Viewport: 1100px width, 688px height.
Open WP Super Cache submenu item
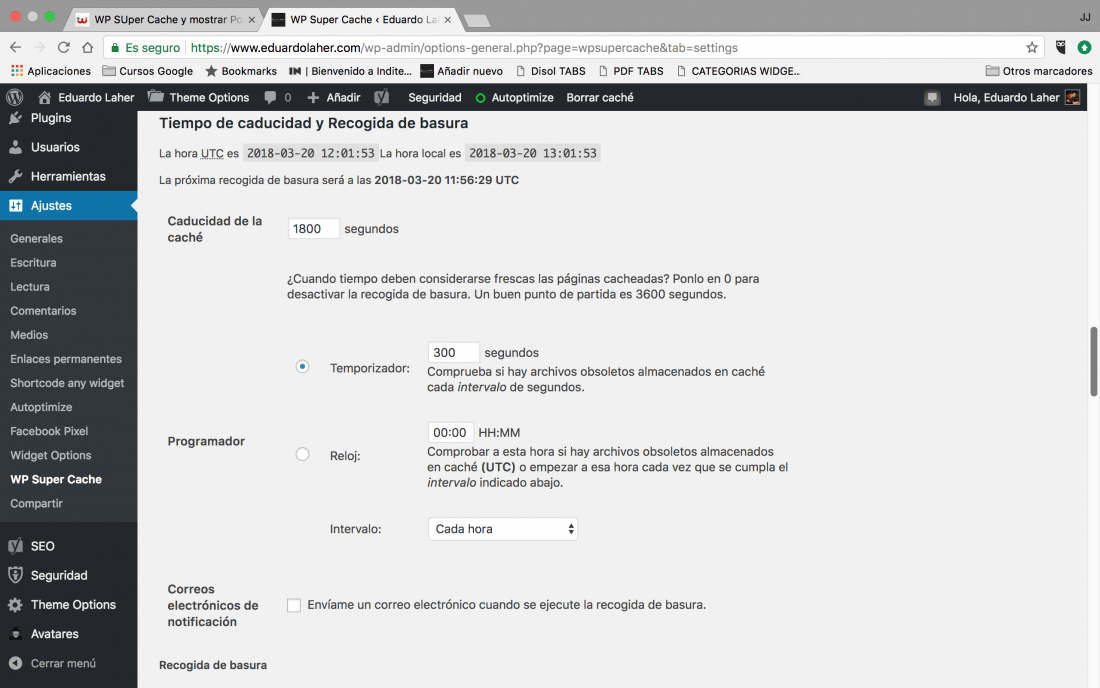(56, 480)
